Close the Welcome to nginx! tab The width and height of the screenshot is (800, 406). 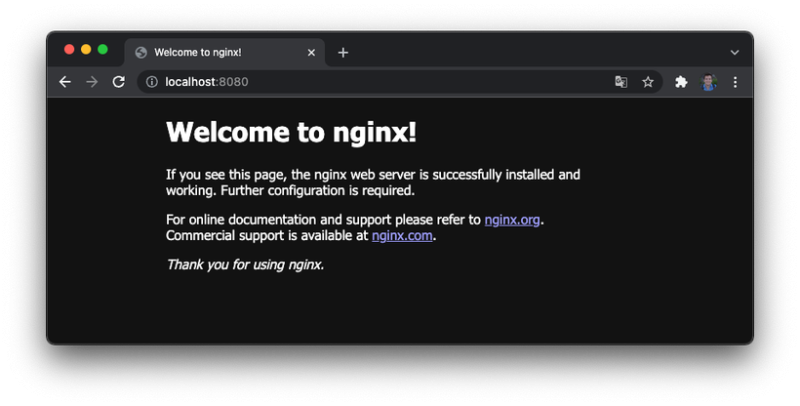click(x=311, y=53)
